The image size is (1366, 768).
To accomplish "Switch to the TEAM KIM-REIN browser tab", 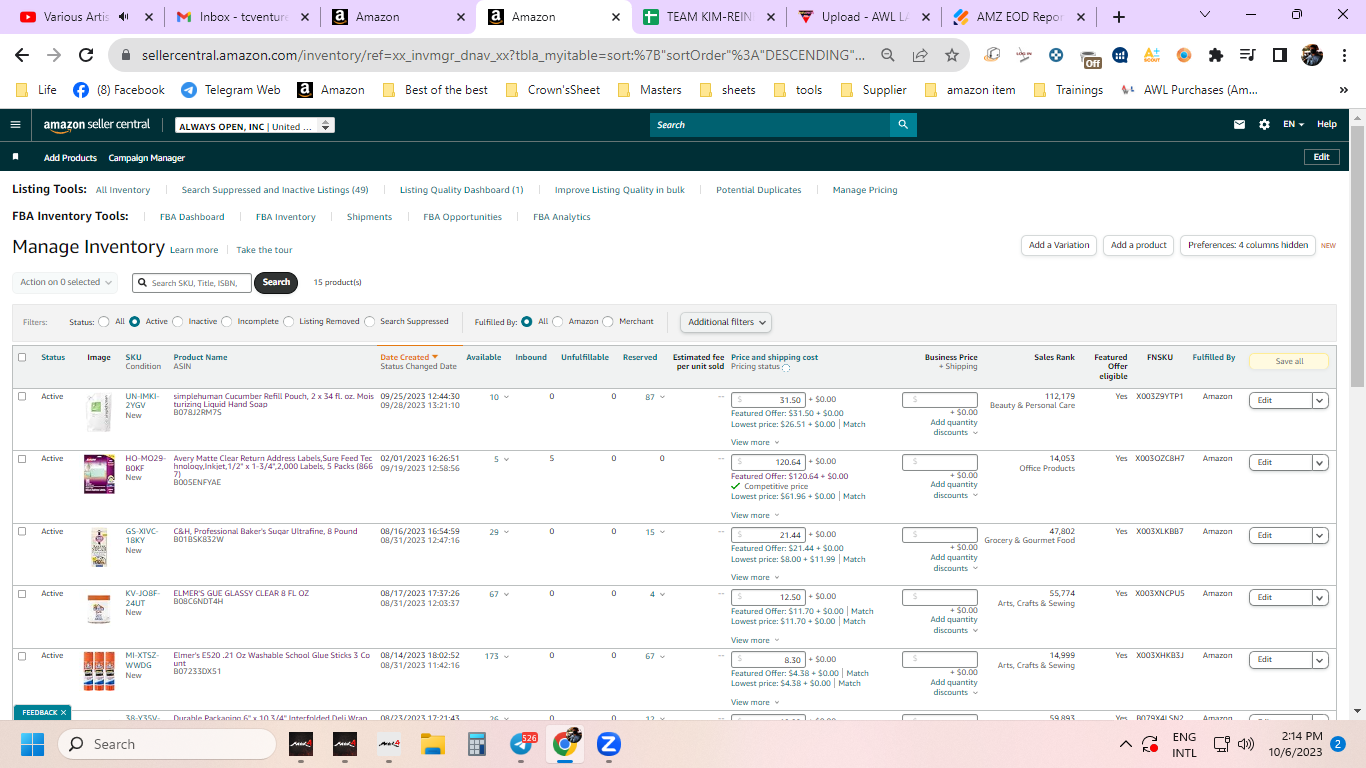I will (x=710, y=17).
